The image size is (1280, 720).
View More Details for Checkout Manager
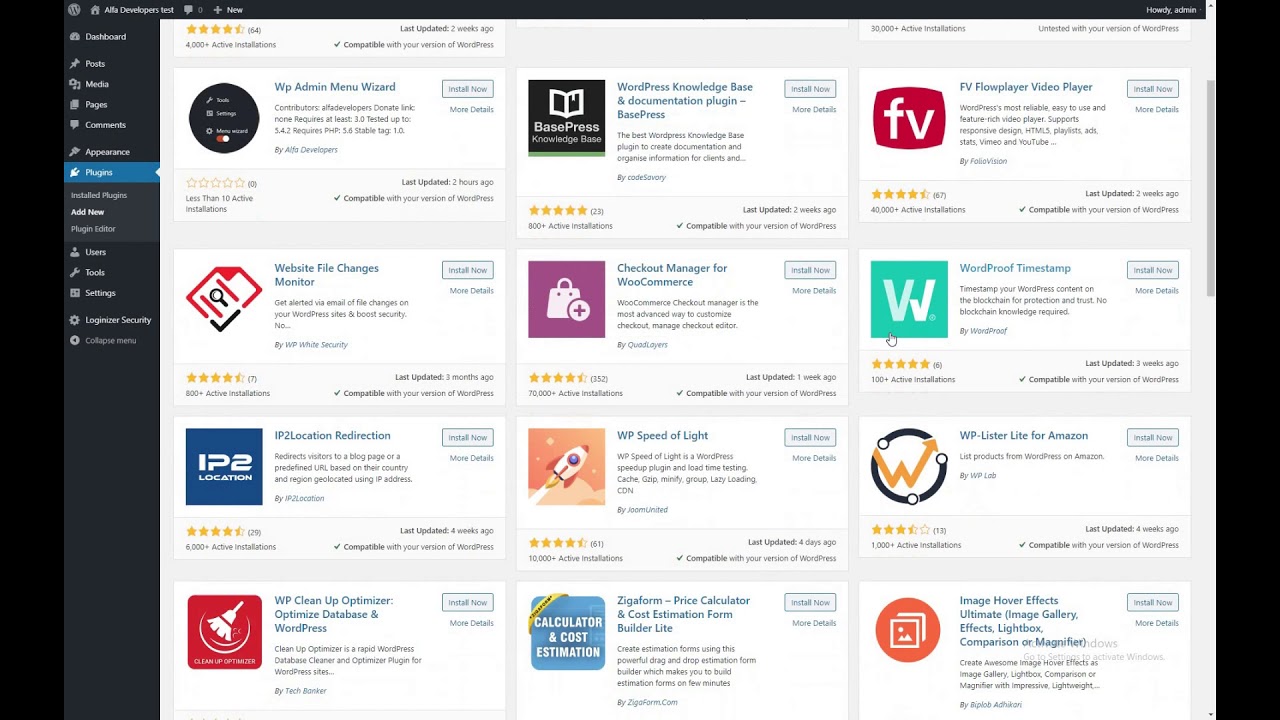tap(814, 291)
